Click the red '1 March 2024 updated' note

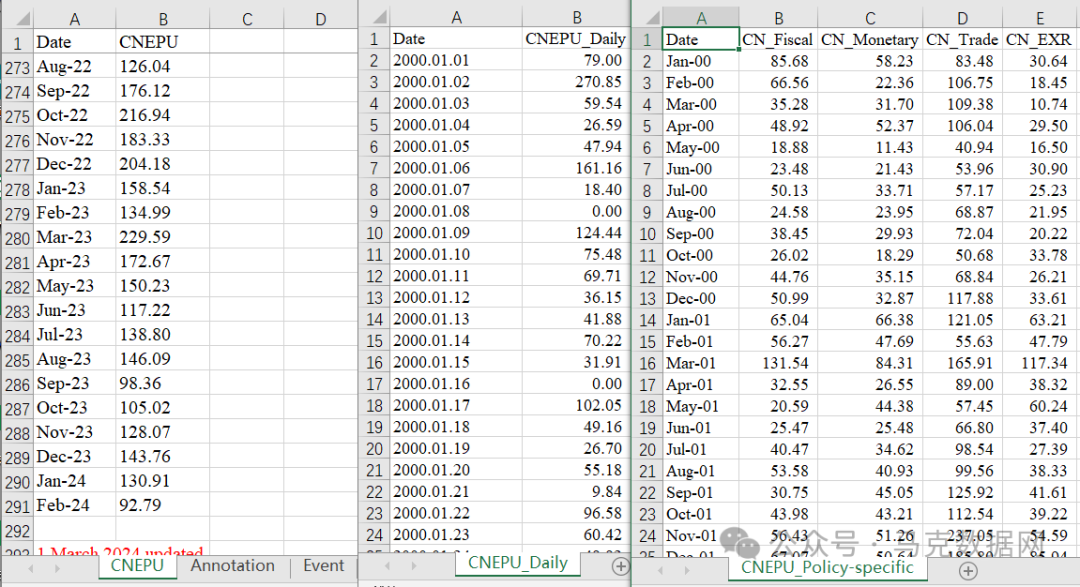coord(120,552)
